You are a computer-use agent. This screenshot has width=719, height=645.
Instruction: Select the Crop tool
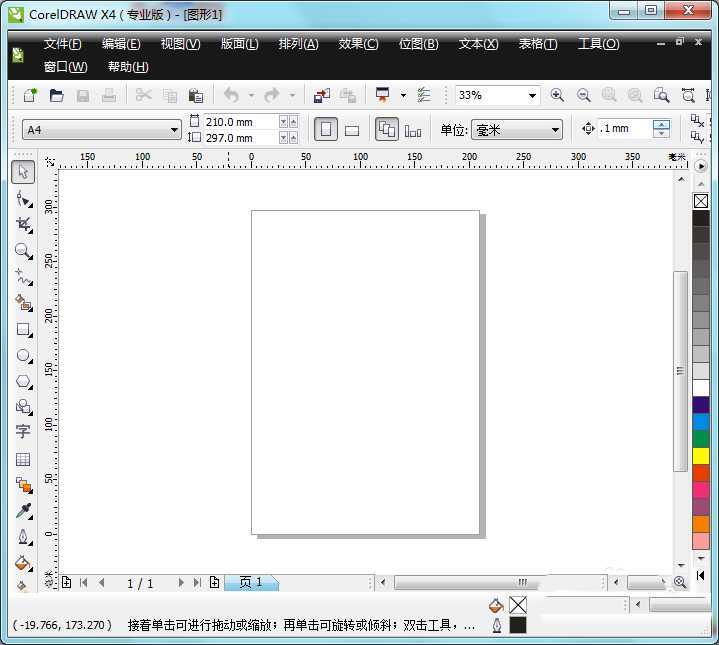(x=23, y=224)
